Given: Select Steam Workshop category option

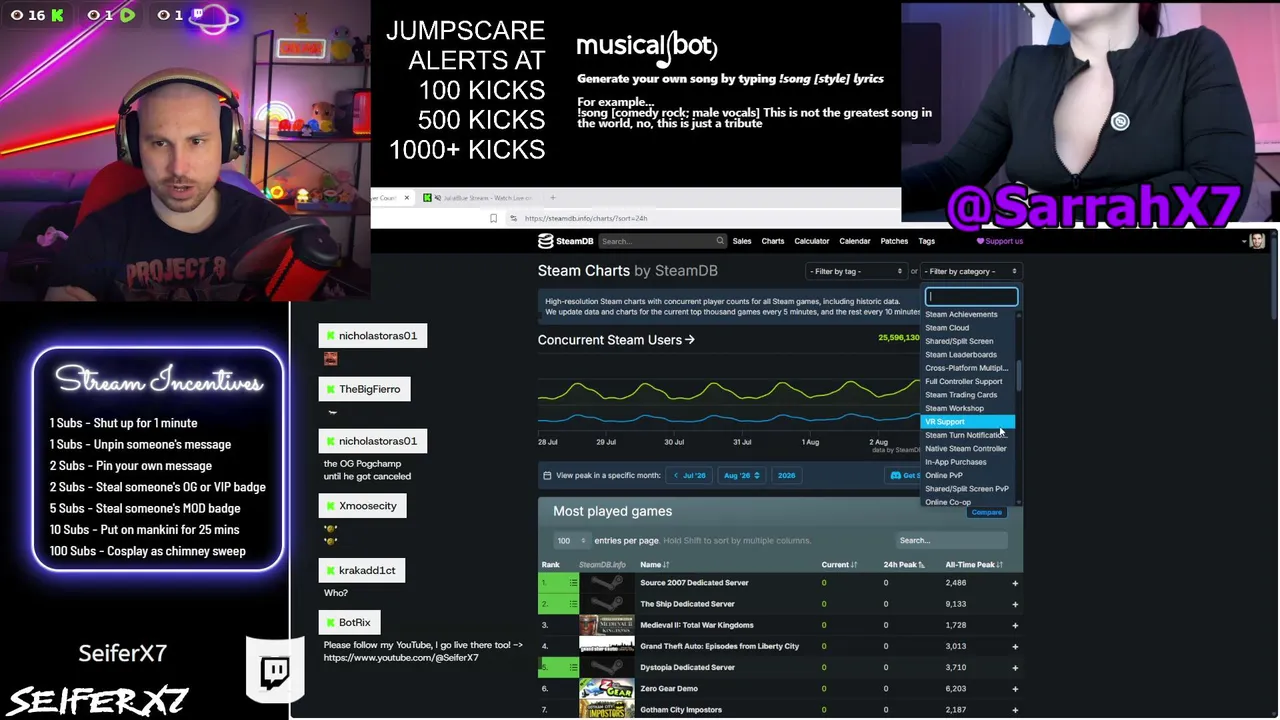Looking at the screenshot, I should pyautogui.click(x=968, y=408).
